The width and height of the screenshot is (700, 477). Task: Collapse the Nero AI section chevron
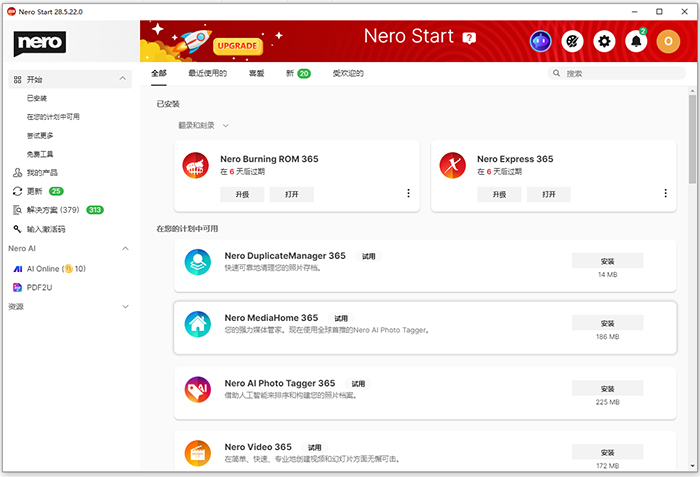[x=125, y=248]
